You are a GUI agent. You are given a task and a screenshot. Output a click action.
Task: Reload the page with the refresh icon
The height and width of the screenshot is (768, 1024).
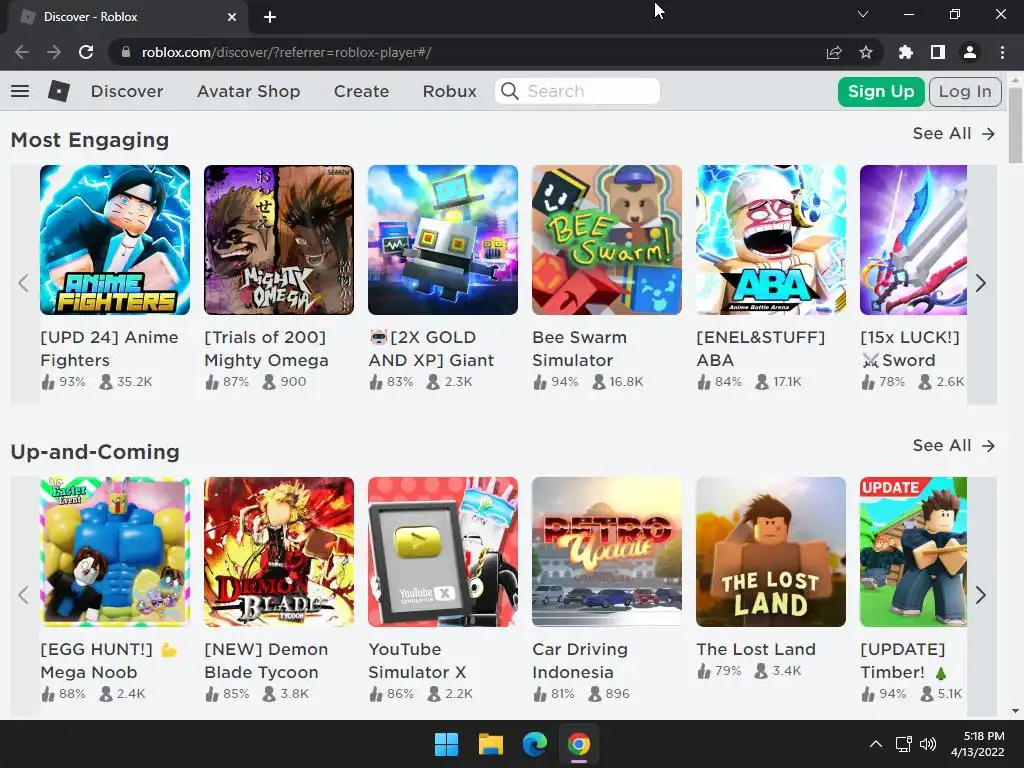coord(86,52)
